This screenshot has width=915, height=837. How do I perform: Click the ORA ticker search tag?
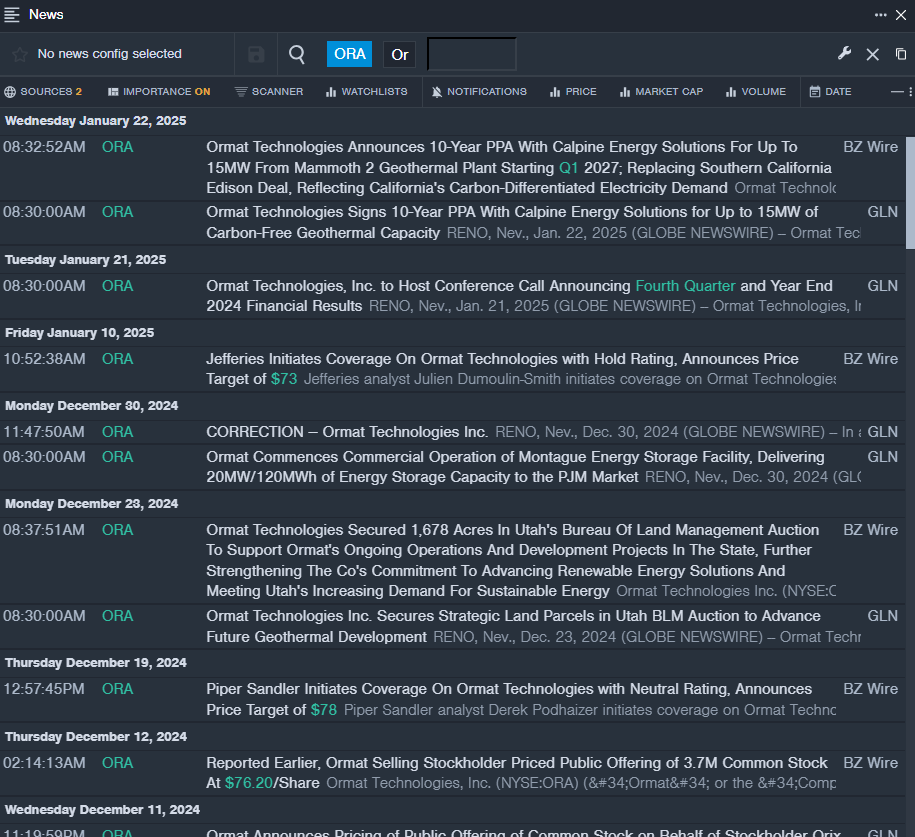(x=349, y=54)
